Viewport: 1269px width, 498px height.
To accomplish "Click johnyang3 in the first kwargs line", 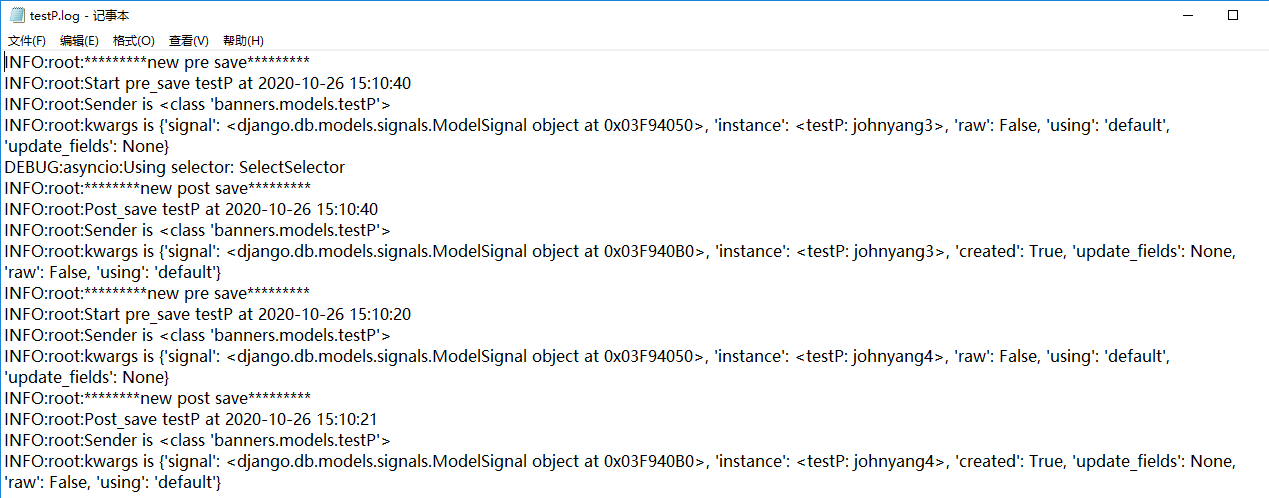I will 898,125.
